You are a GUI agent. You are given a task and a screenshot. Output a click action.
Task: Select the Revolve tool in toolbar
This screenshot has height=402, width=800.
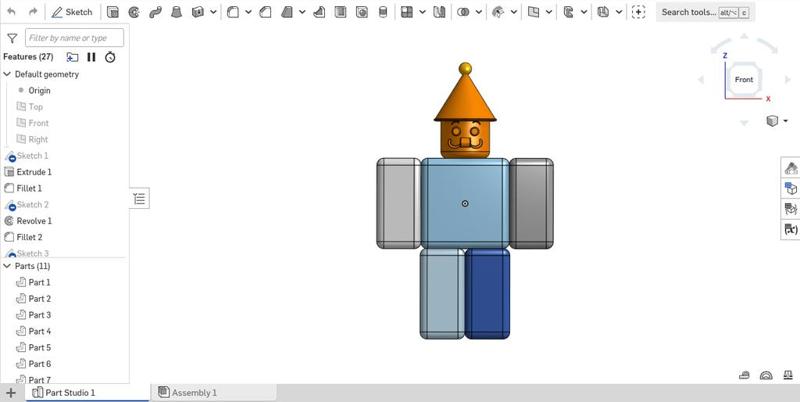pos(134,12)
